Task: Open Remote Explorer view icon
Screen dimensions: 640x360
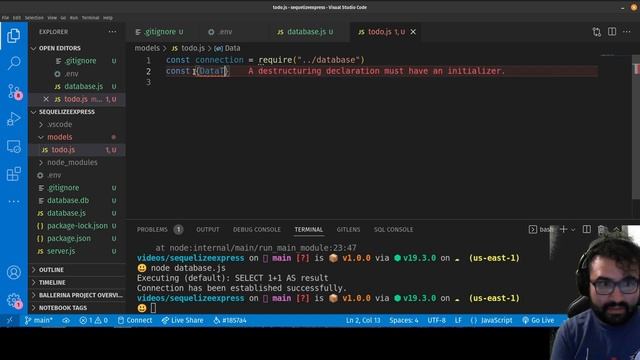Action: click(x=13, y=147)
